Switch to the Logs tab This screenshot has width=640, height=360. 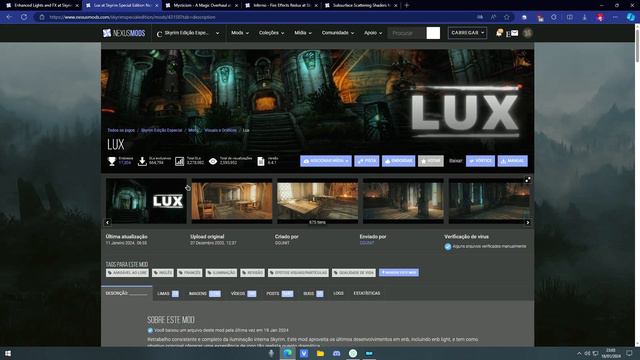tap(338, 293)
